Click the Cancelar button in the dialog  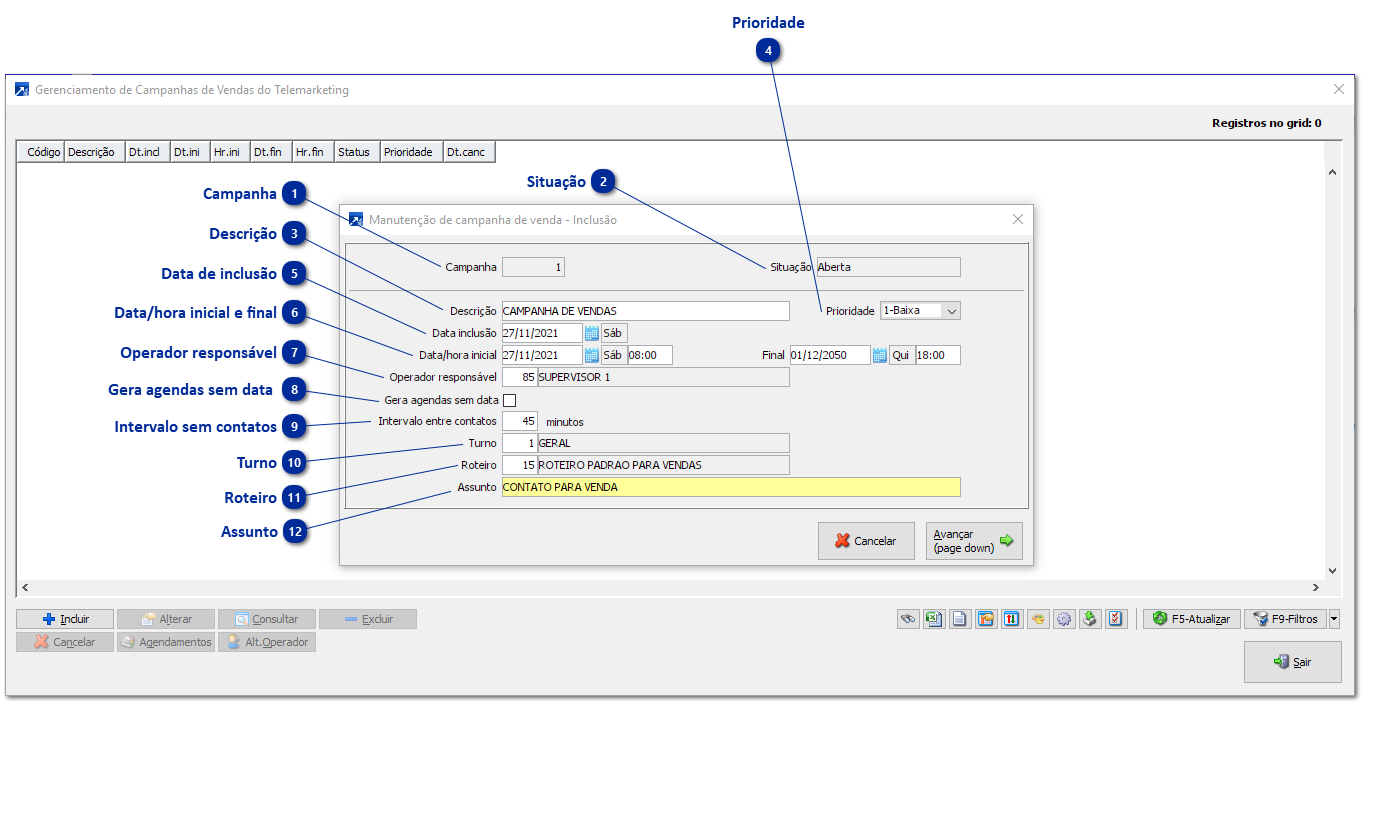pyautogui.click(x=866, y=541)
